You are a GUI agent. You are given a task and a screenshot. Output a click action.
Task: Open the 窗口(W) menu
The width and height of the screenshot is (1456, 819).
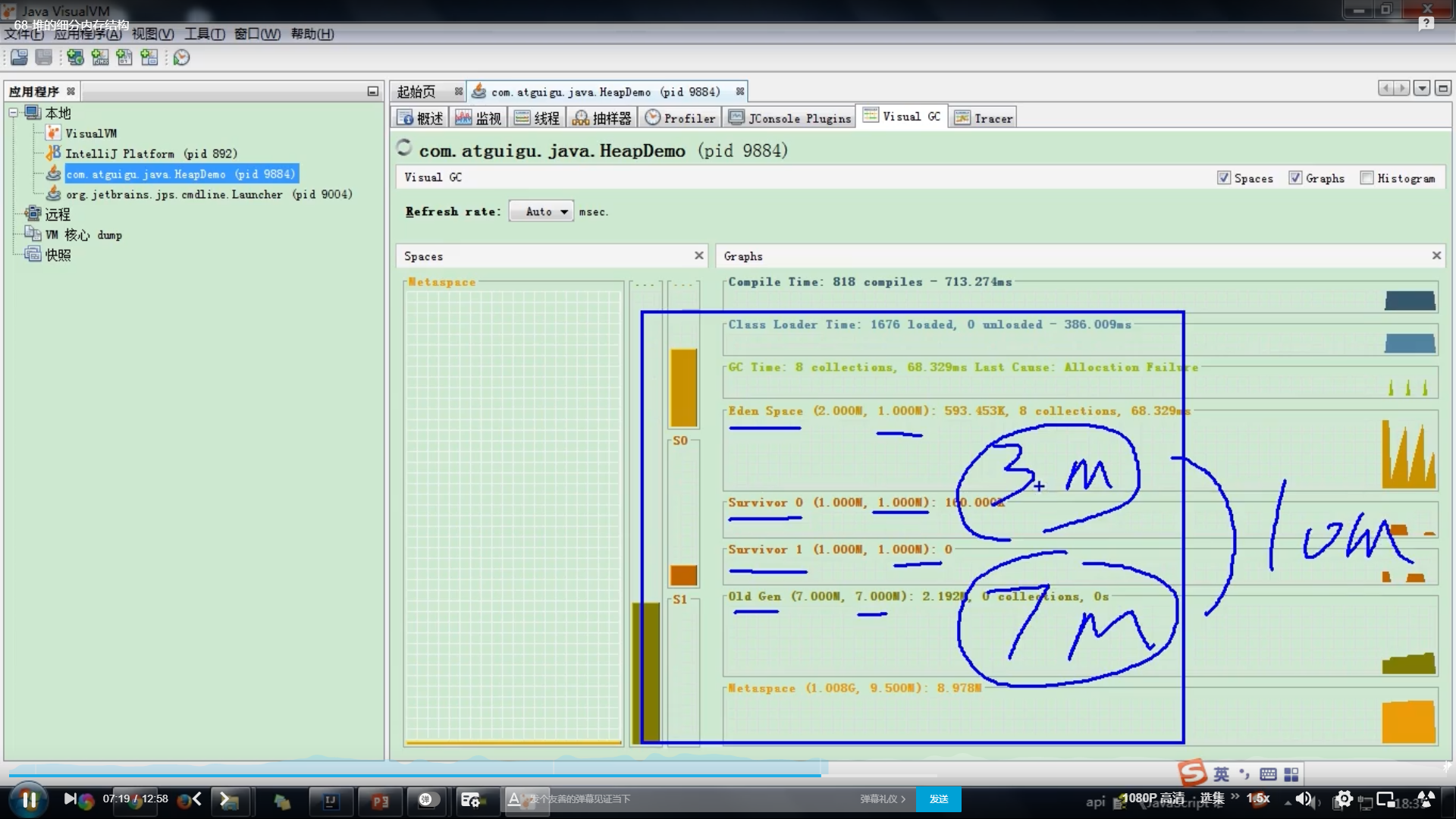[x=257, y=34]
